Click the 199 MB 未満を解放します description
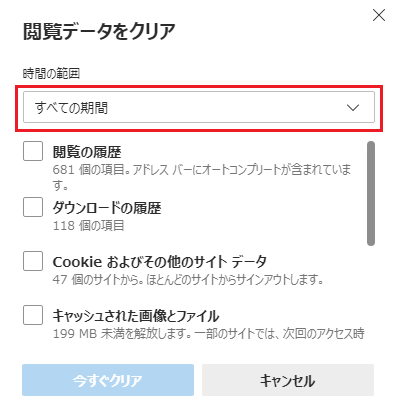This screenshot has height=417, width=396. (209, 334)
